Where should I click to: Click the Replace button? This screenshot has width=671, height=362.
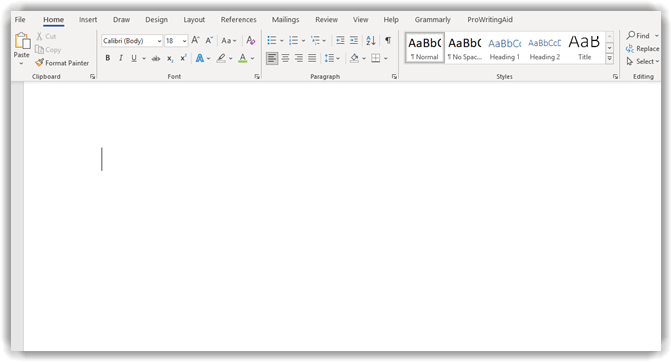(x=642, y=49)
